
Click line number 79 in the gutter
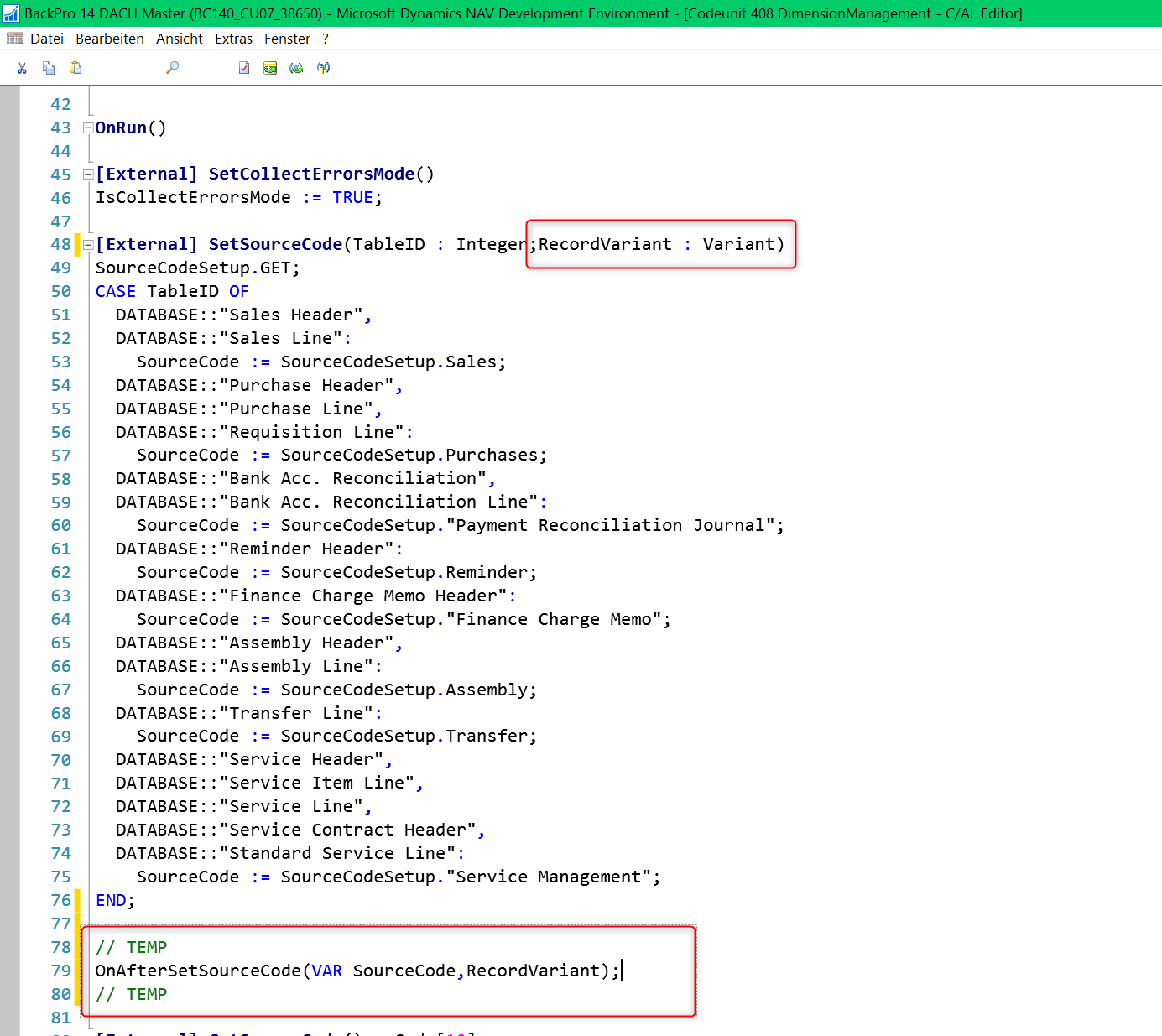click(60, 971)
